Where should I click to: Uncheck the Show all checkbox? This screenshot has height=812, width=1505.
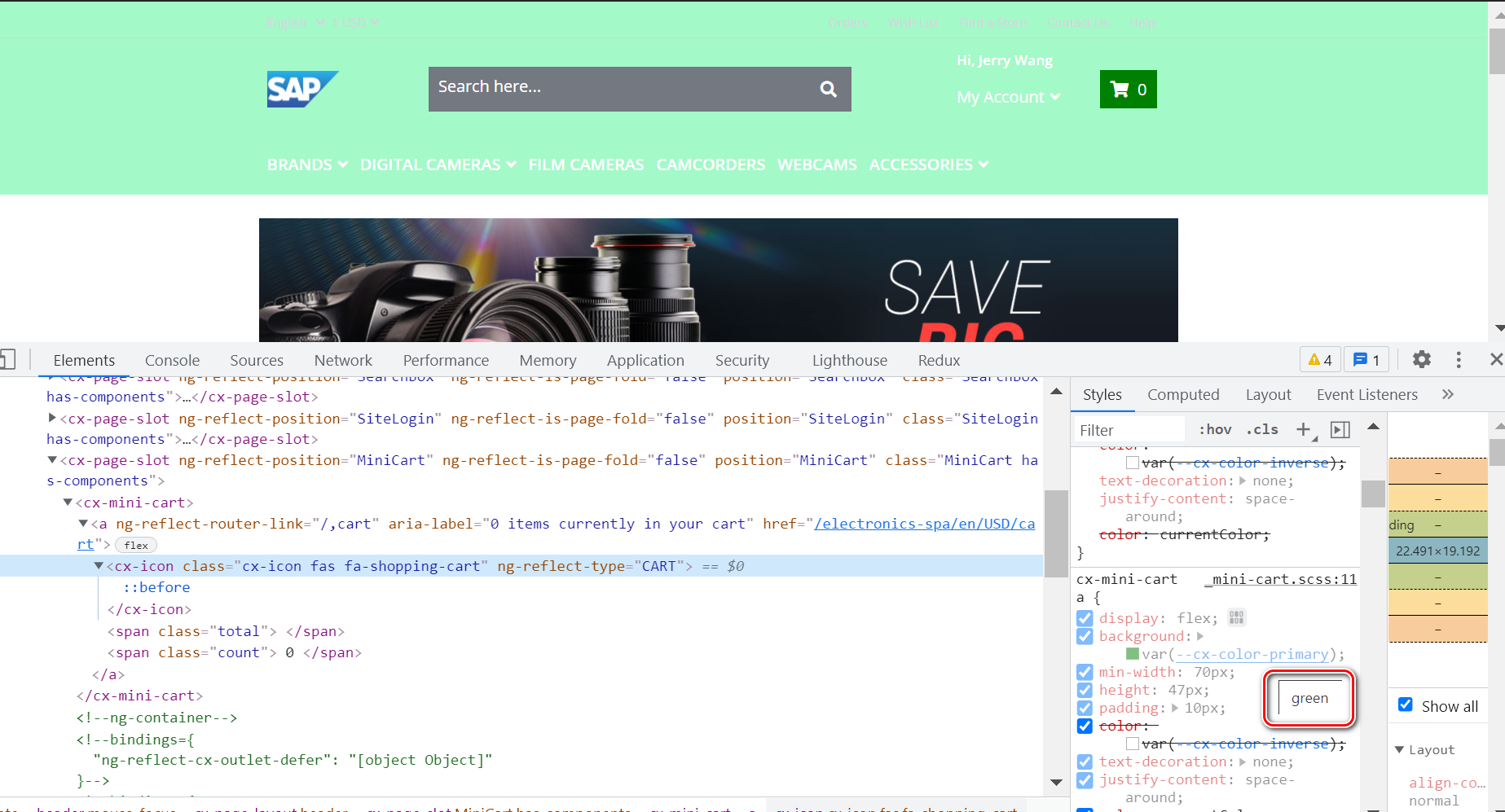1406,704
